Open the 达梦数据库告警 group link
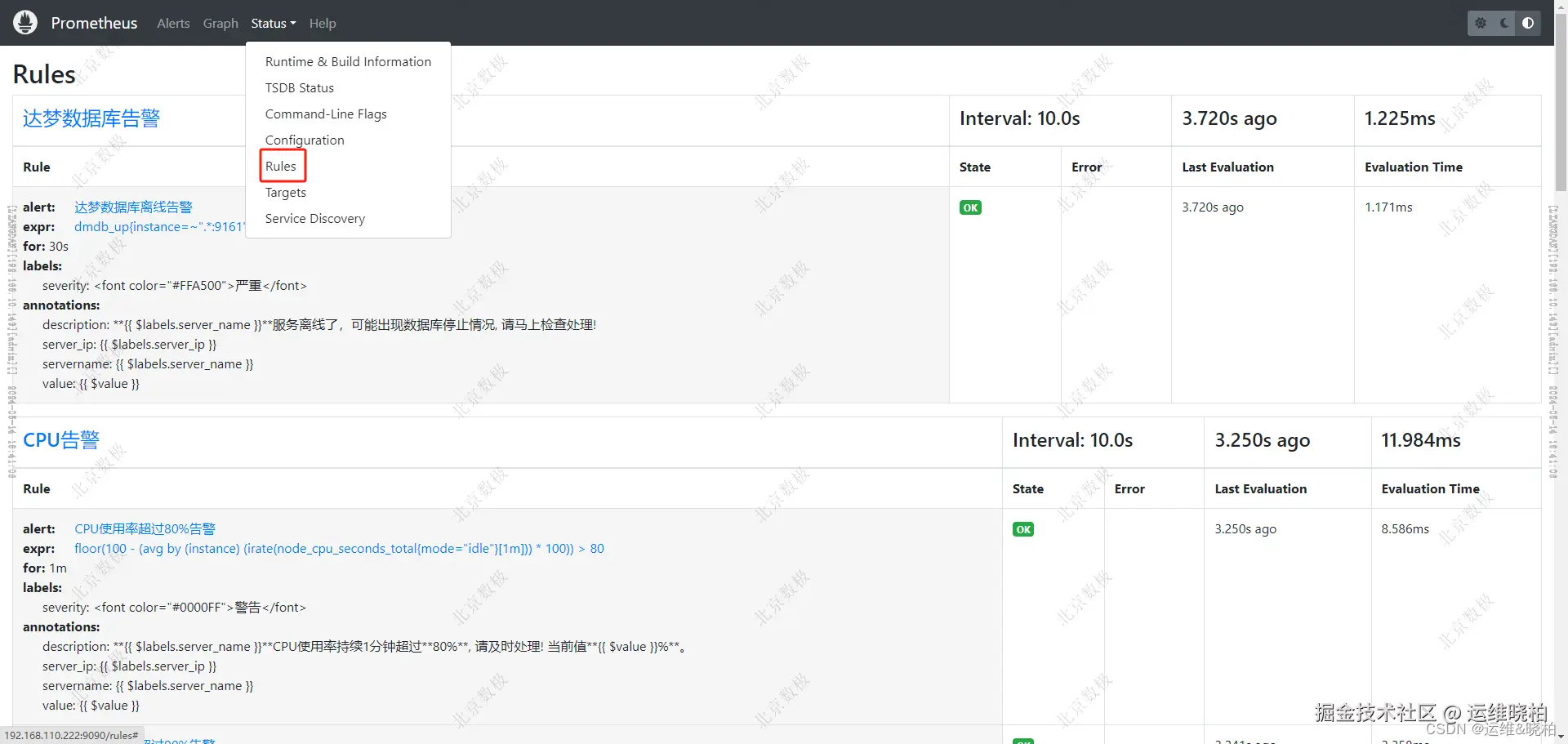 (91, 119)
